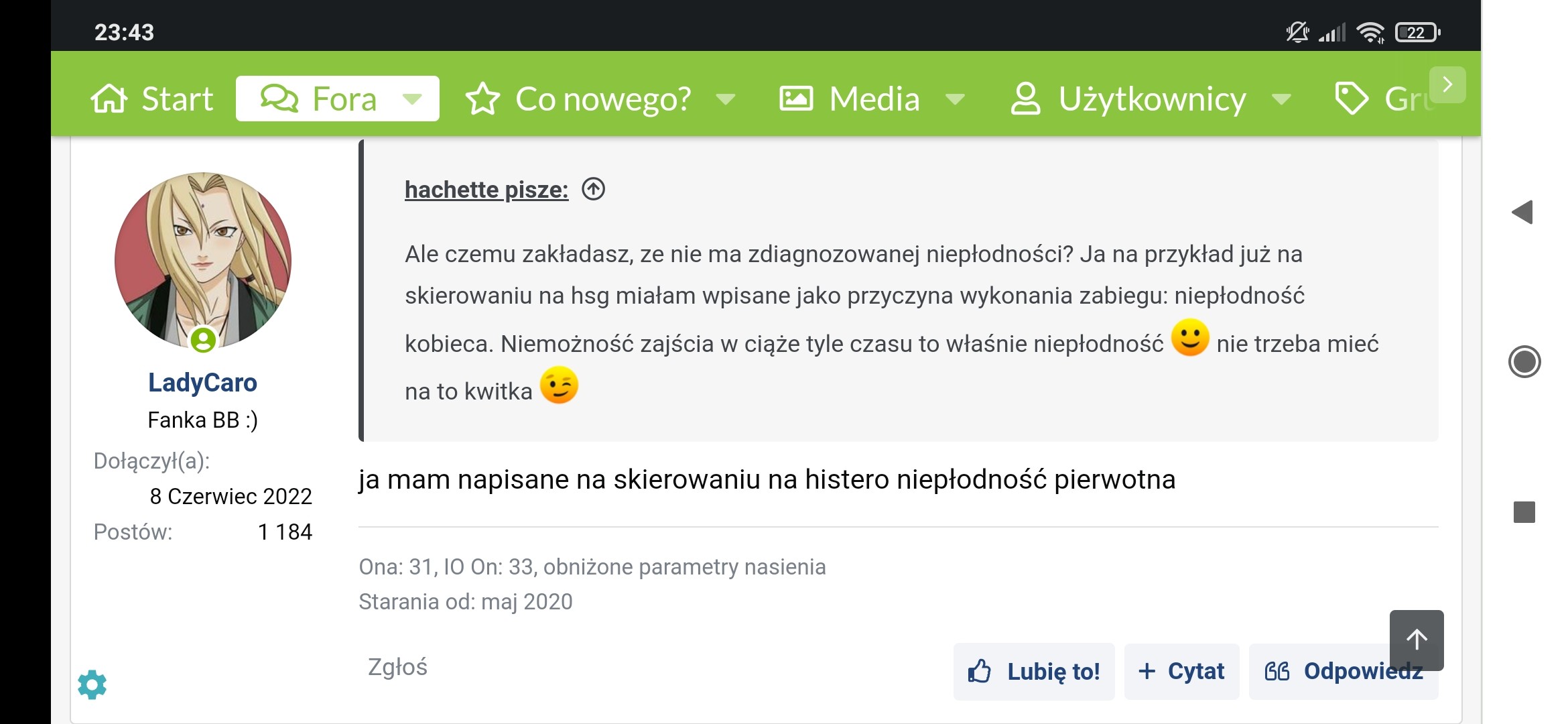This screenshot has width=1568, height=724.
Task: Expand the Media dropdown arrow
Action: [x=955, y=100]
